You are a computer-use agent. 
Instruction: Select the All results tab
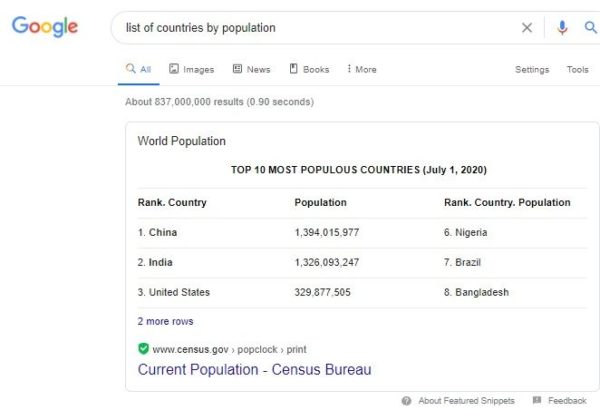[139, 69]
